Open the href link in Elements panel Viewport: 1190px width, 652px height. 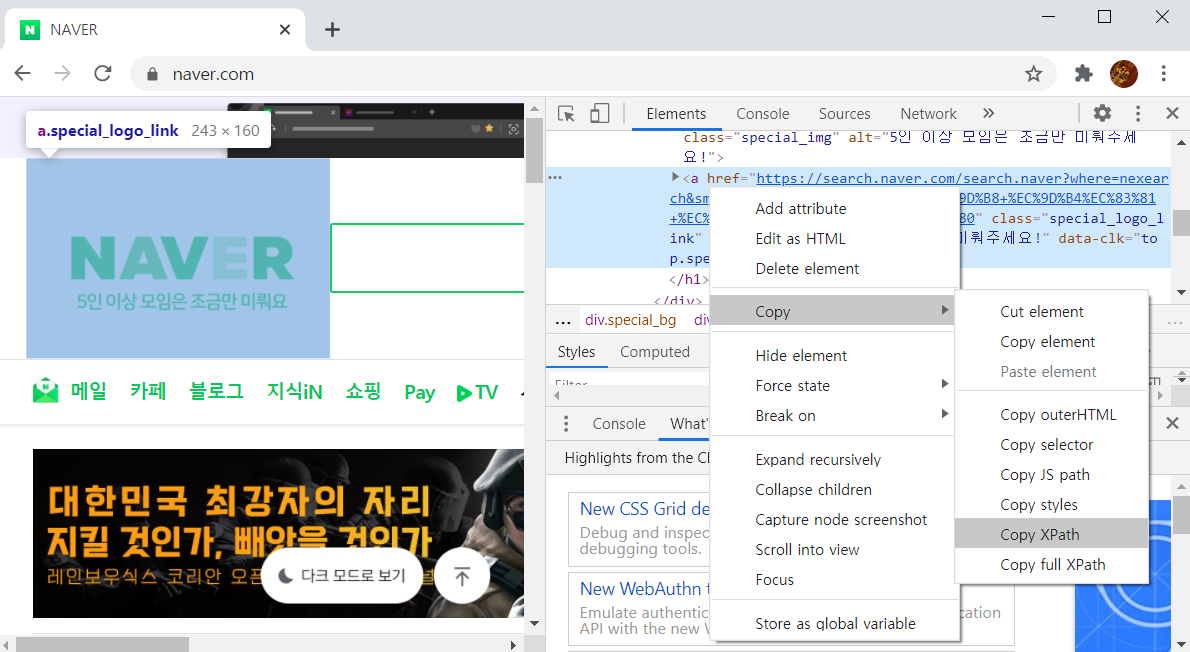coord(962,178)
